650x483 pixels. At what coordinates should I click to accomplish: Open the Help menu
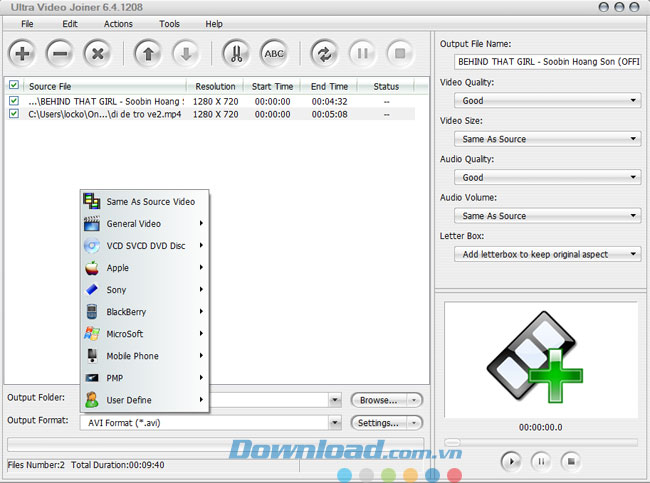pyautogui.click(x=214, y=24)
